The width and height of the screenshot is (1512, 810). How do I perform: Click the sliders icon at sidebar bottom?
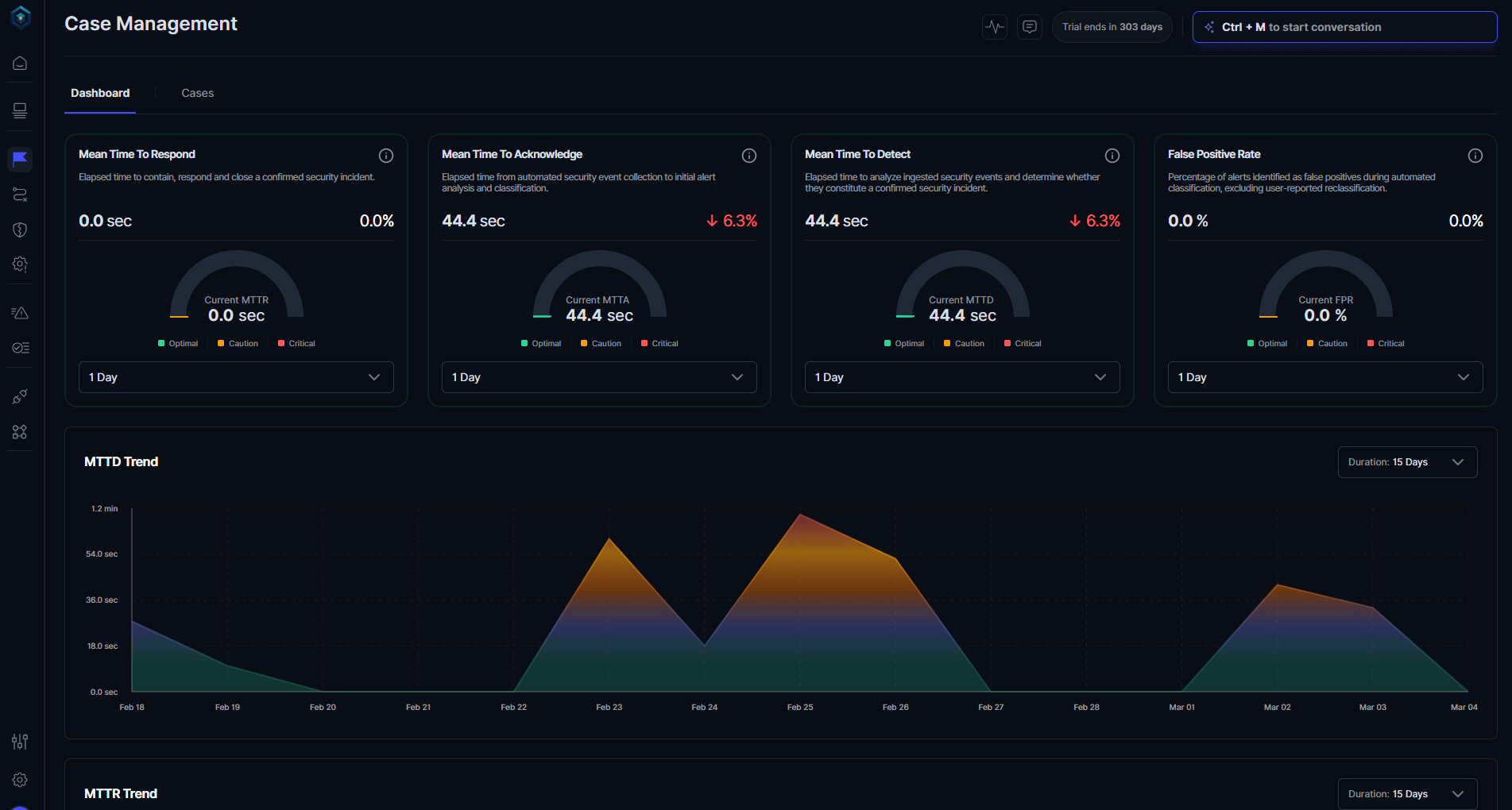coord(20,742)
